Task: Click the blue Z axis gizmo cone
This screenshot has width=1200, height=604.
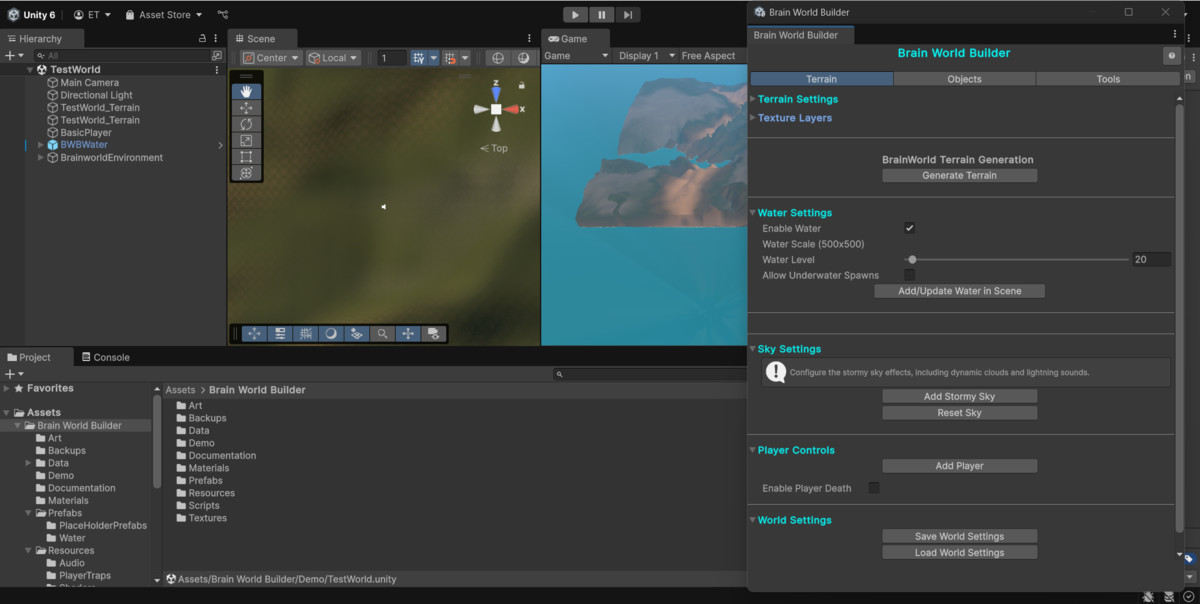Action: (496, 93)
